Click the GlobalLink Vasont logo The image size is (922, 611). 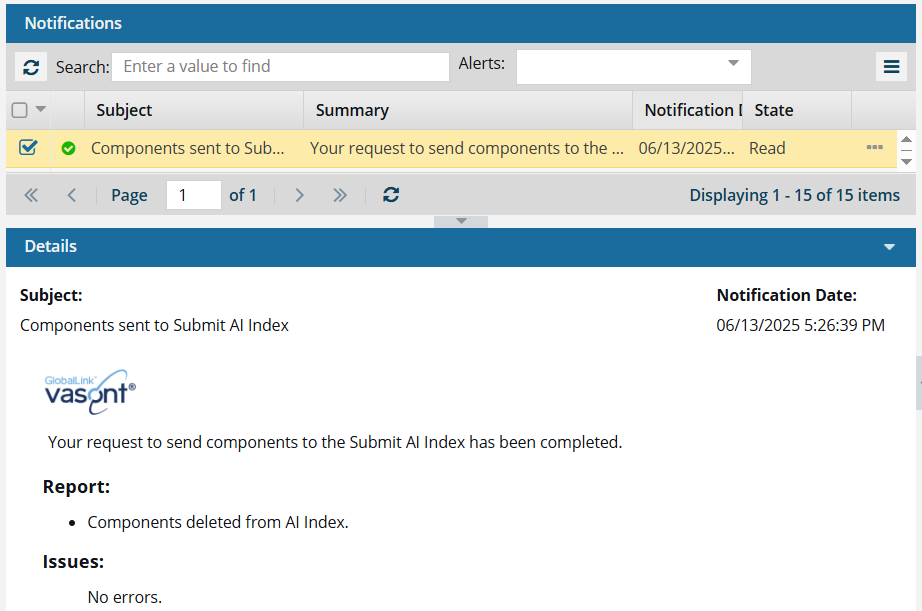pos(90,390)
